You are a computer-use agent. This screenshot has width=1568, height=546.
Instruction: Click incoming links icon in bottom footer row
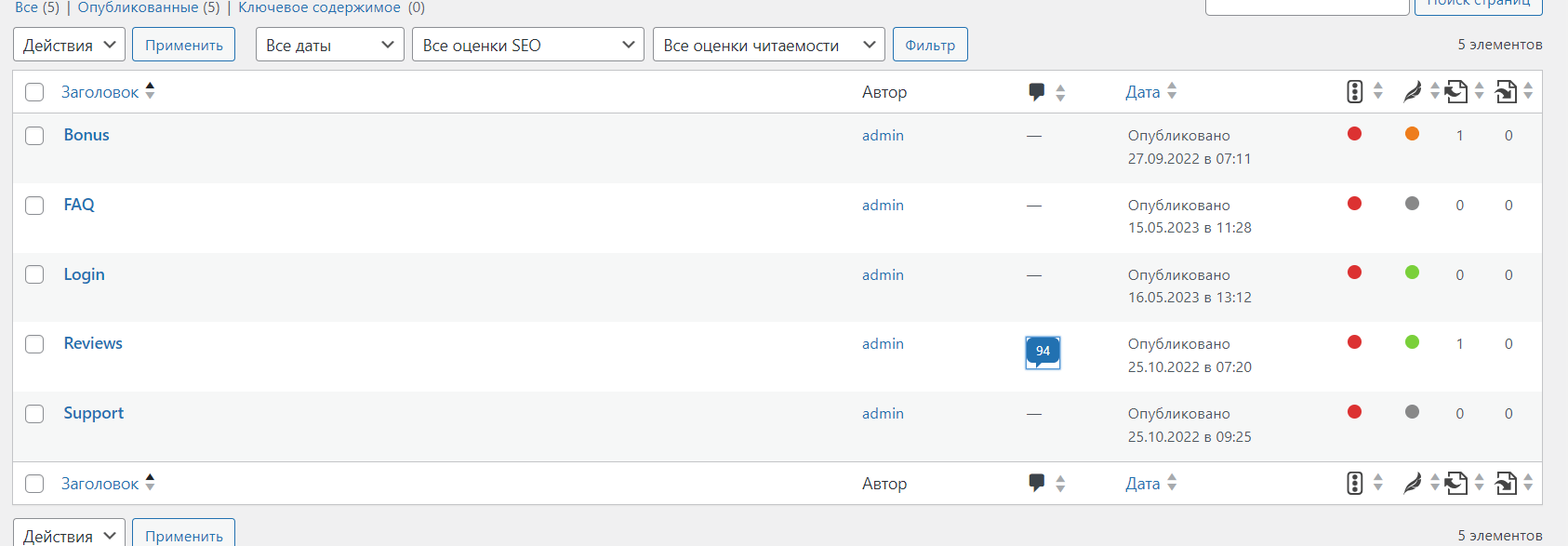point(1506,483)
